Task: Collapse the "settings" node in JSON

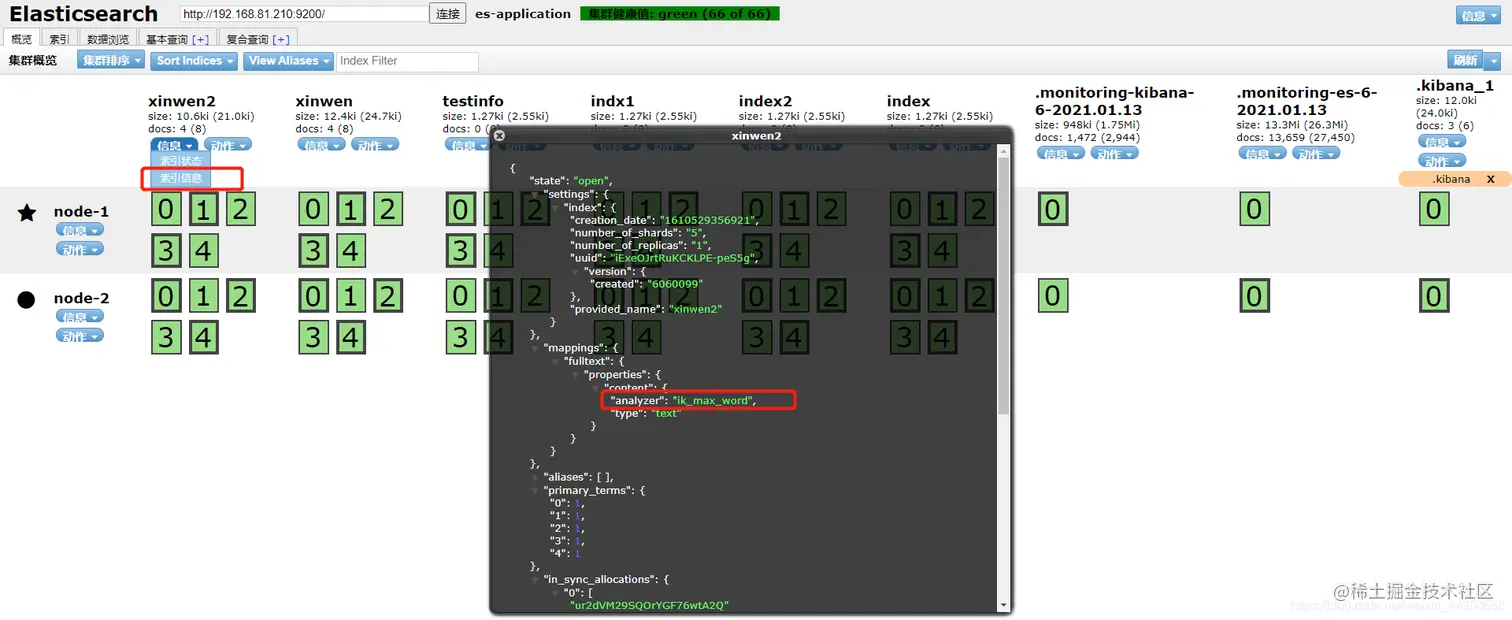Action: (x=537, y=194)
